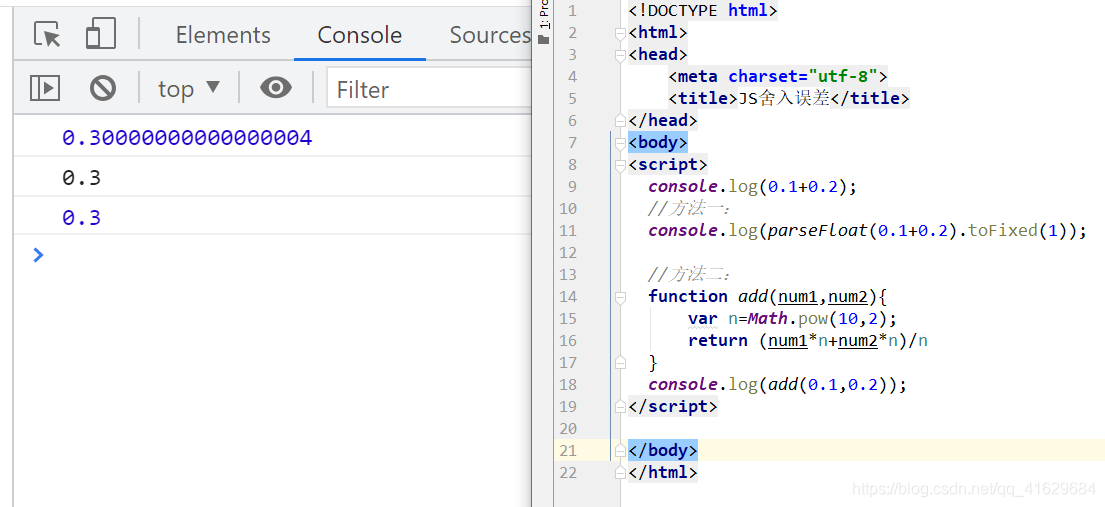Collapse the add function fold marker
This screenshot has width=1105, height=507.
point(620,297)
